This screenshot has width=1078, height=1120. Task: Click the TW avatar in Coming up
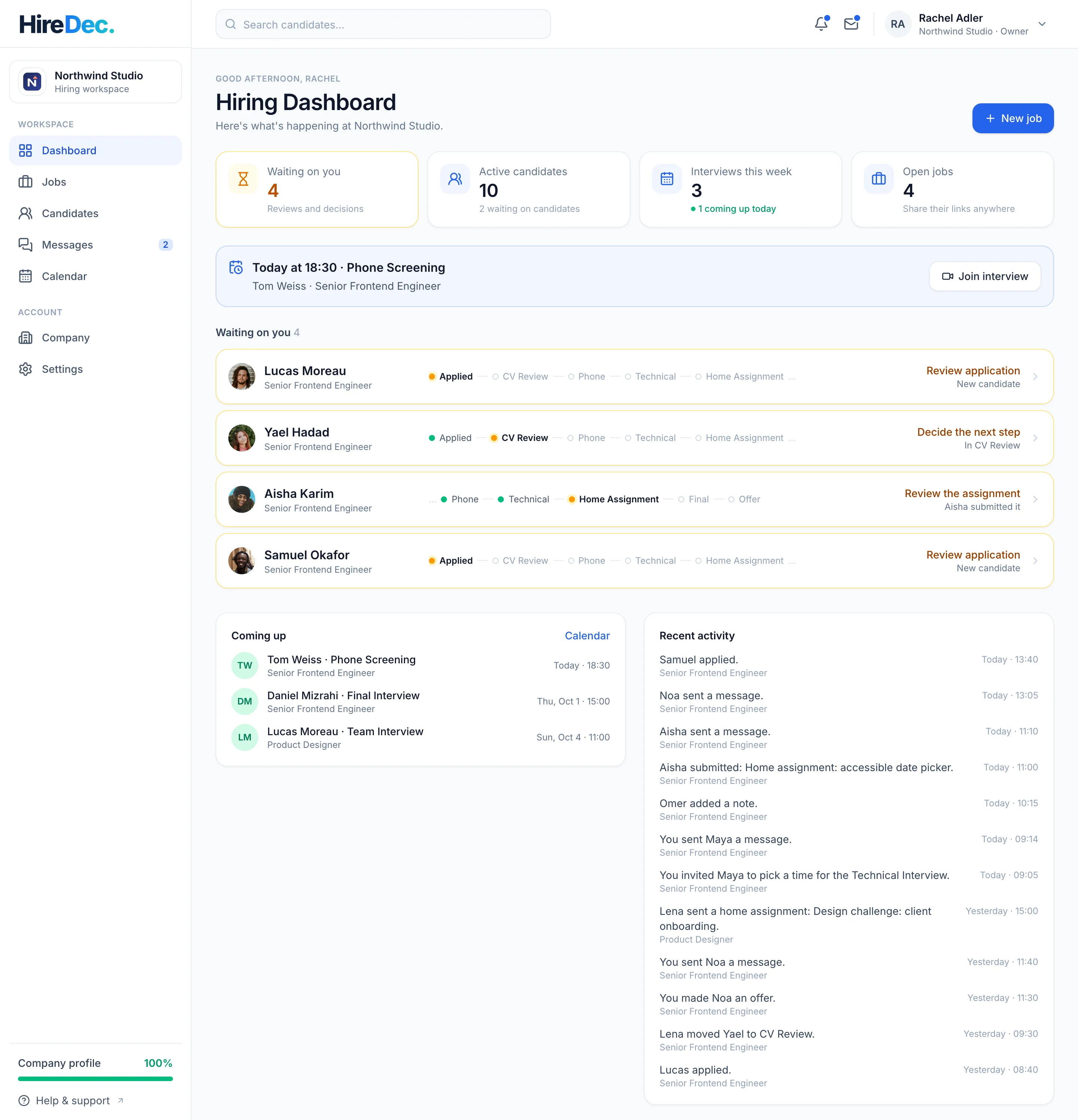pyautogui.click(x=244, y=665)
